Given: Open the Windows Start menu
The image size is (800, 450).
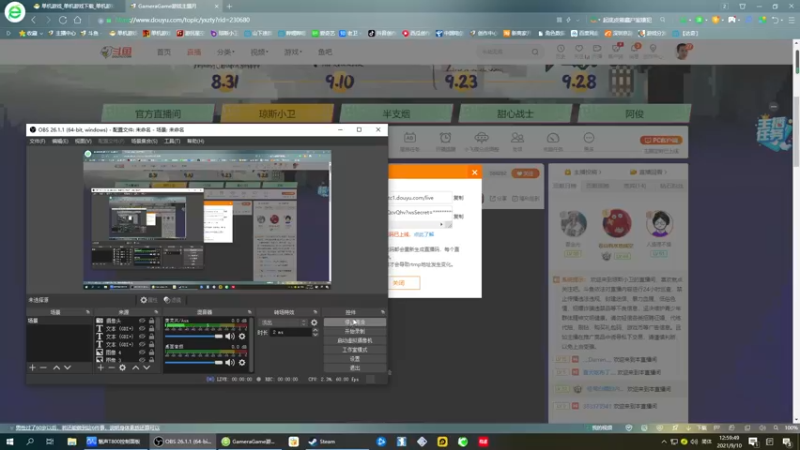Looking at the screenshot, I should [x=9, y=441].
